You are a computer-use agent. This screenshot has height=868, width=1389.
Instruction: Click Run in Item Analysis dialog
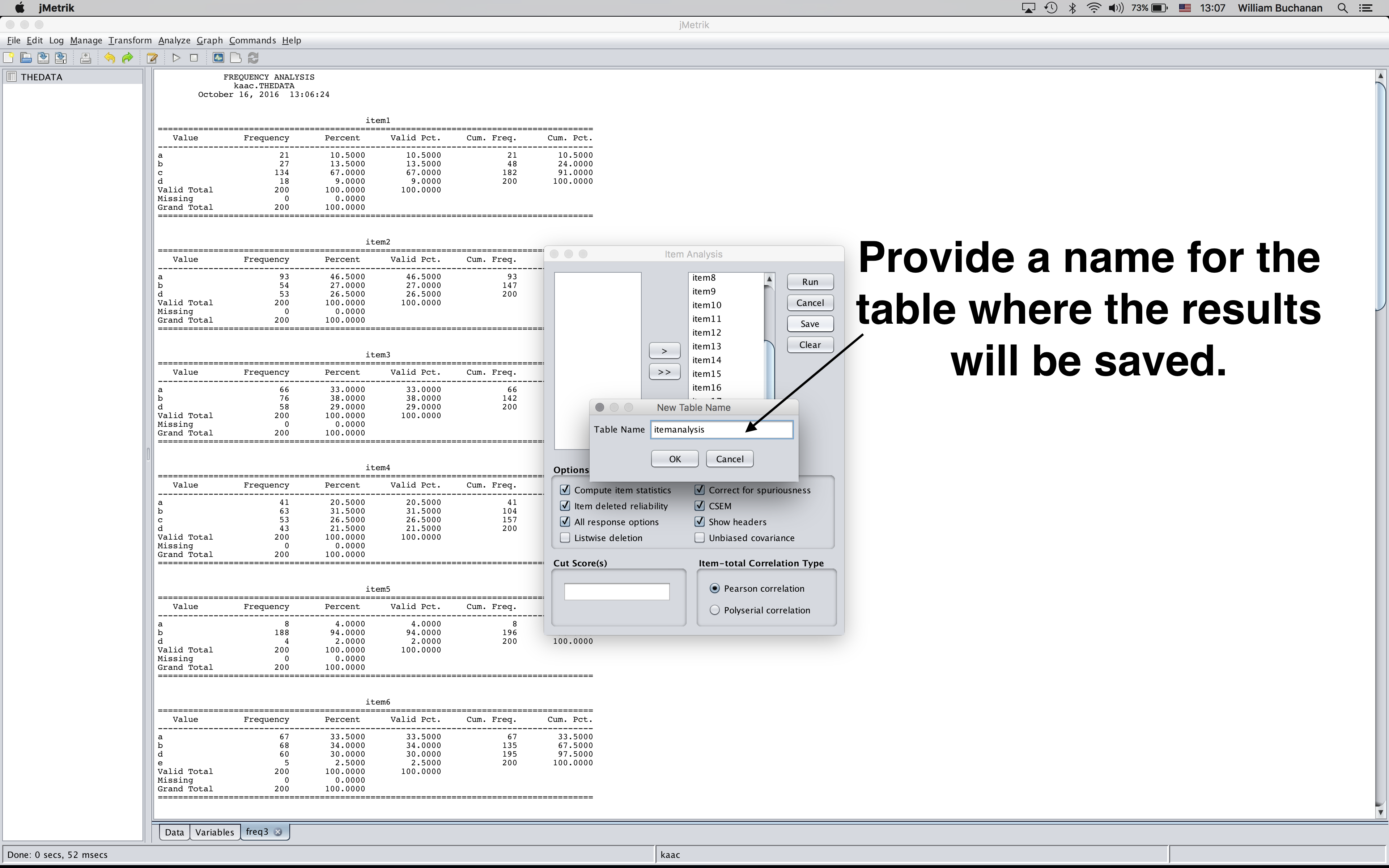coord(811,282)
